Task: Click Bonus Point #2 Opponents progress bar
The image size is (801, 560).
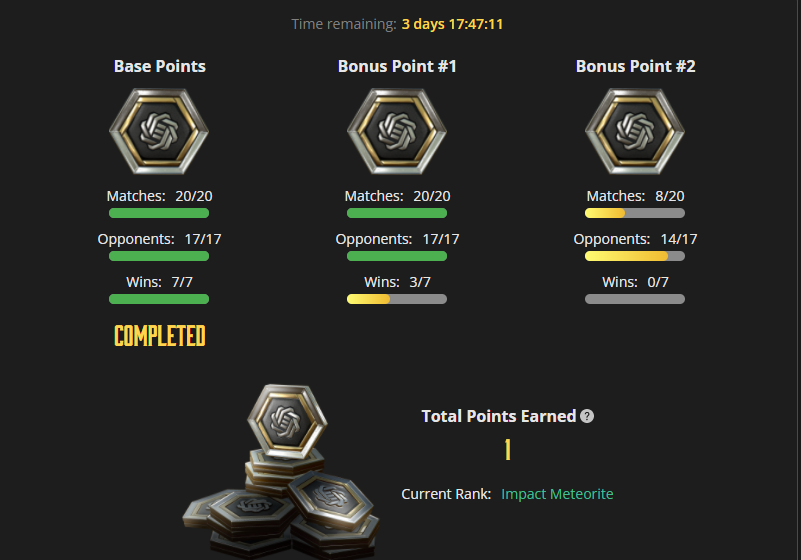Action: [x=635, y=256]
